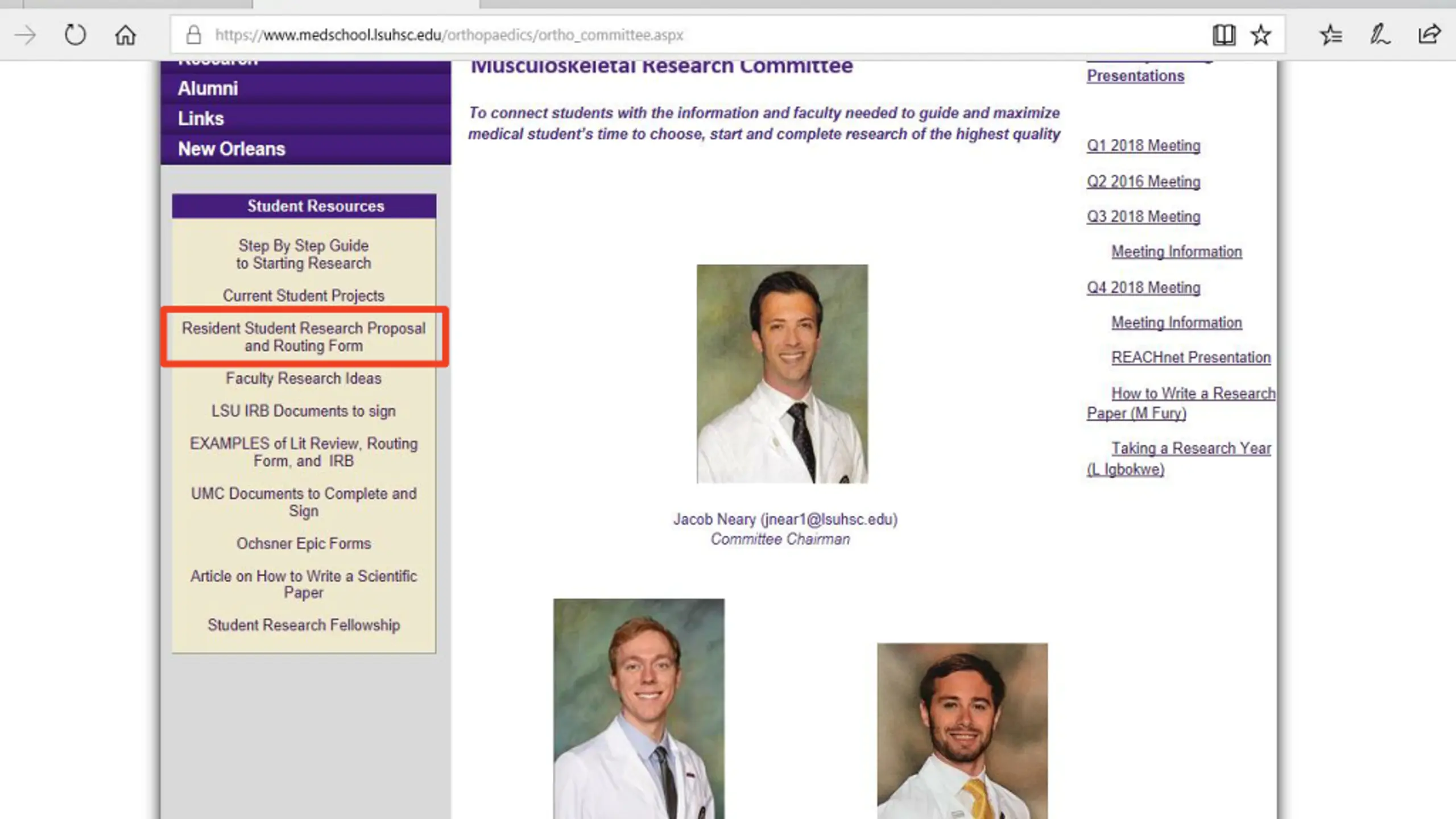Click the red-haired committee member's photo
This screenshot has height=819, width=1456.
point(639,709)
